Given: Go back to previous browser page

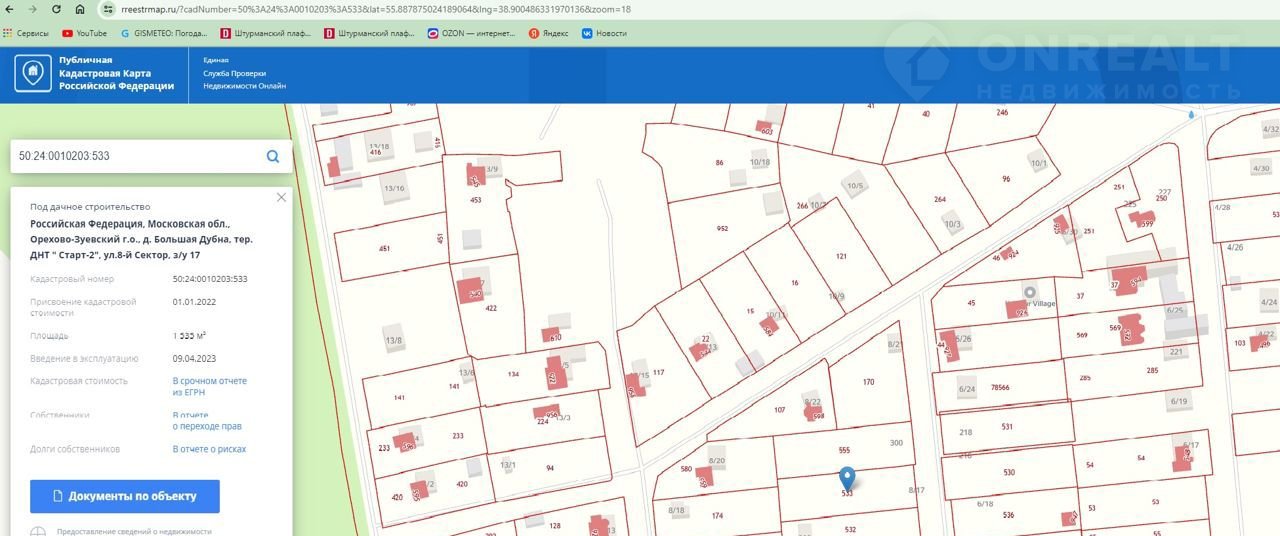Looking at the screenshot, I should tap(10, 9).
